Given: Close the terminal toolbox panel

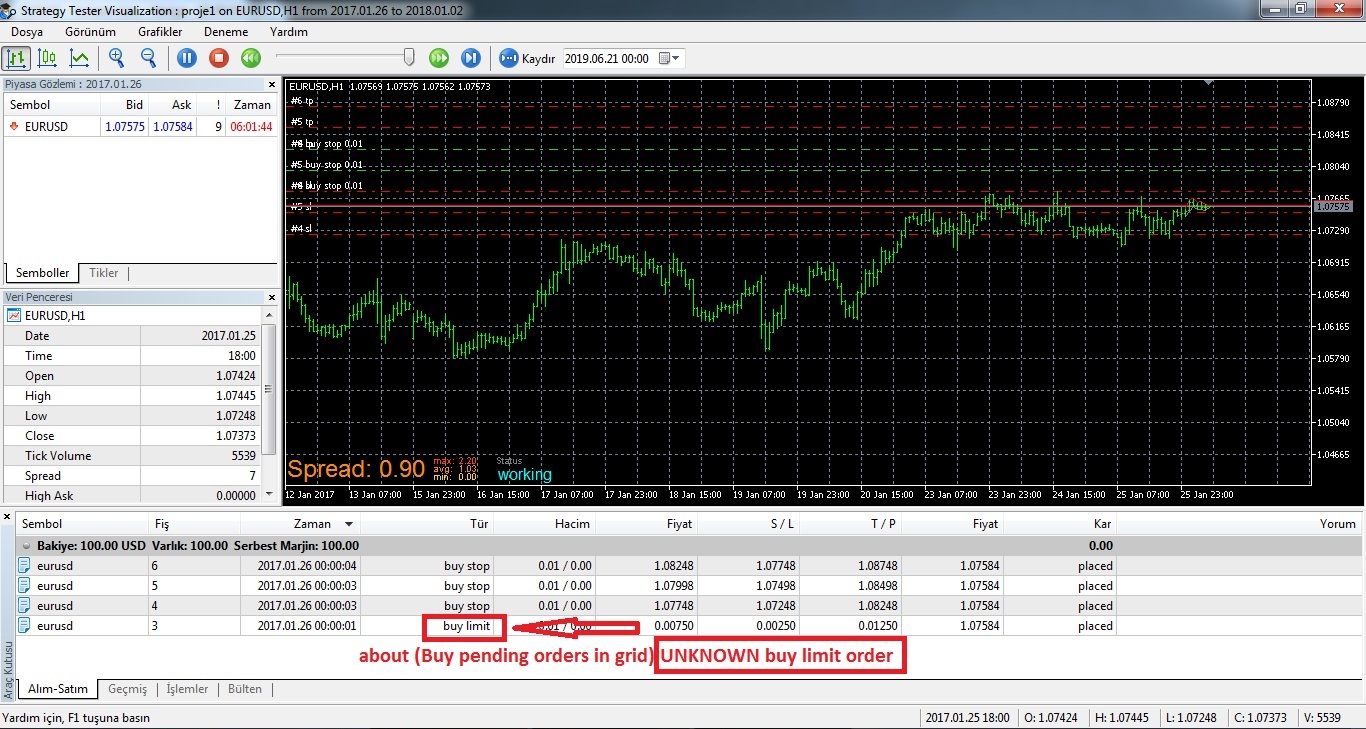Looking at the screenshot, I should [8, 517].
